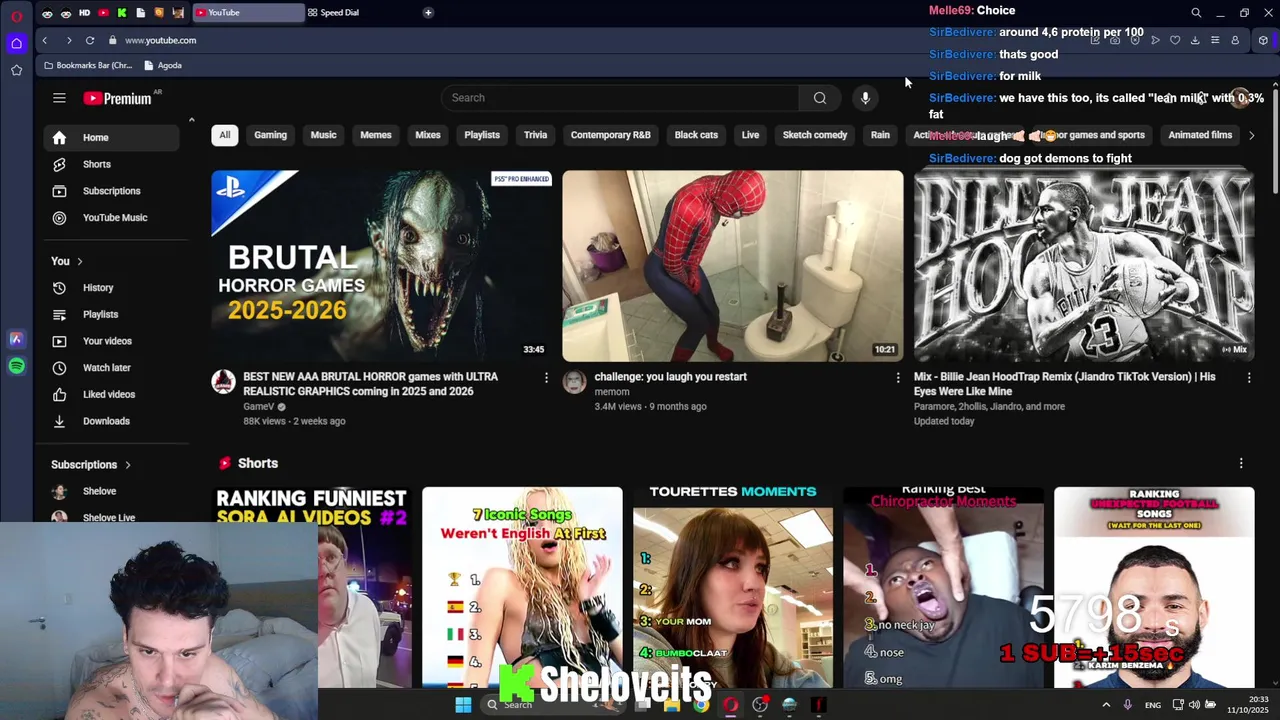Open options menu for Brutal Horror video
The height and width of the screenshot is (720, 1280).
[546, 378]
